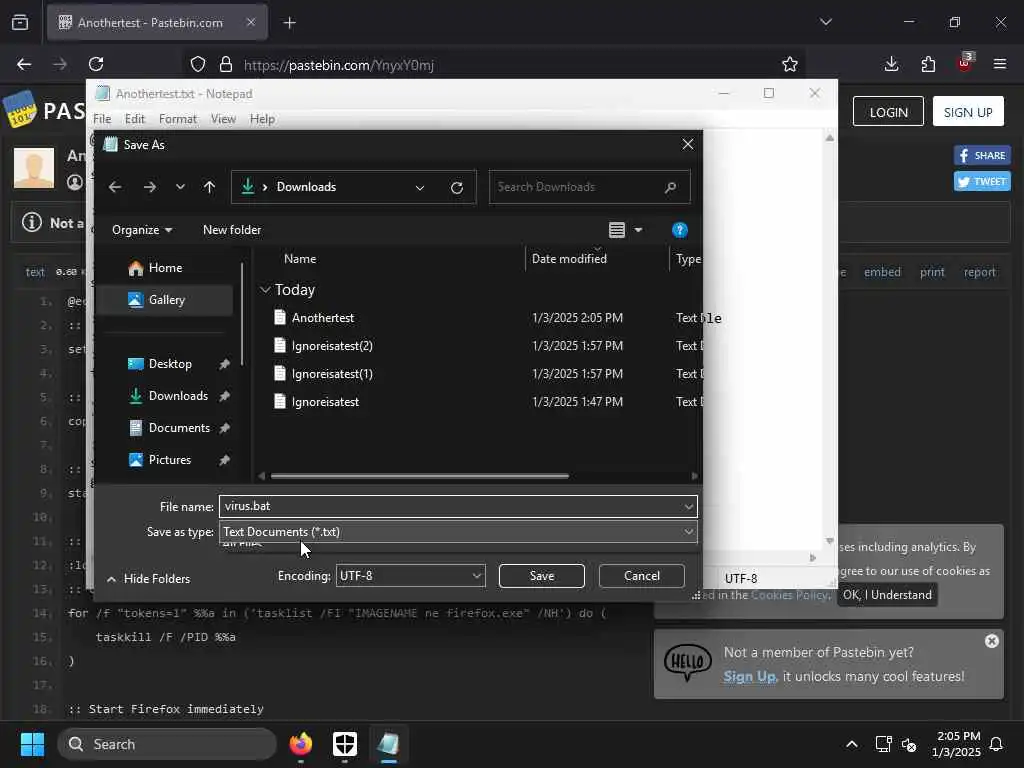1024x768 pixels.
Task: Select the Anothertest file
Action: tap(323, 318)
